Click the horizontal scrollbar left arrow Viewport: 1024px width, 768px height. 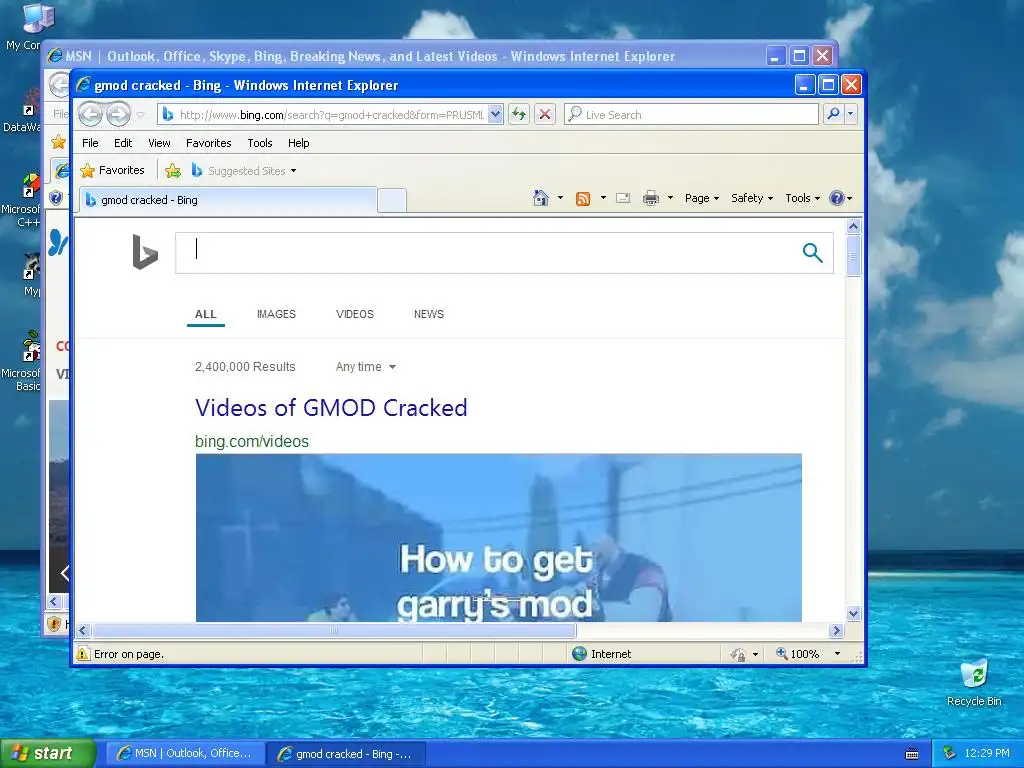82,630
